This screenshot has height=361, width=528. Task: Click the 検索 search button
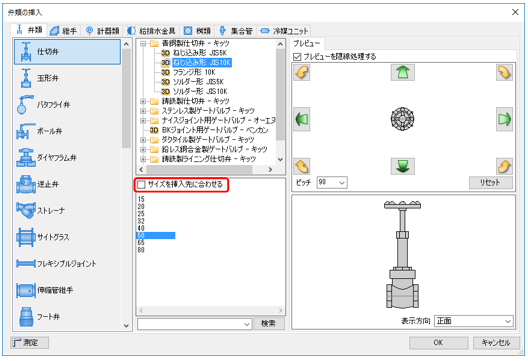tap(268, 324)
